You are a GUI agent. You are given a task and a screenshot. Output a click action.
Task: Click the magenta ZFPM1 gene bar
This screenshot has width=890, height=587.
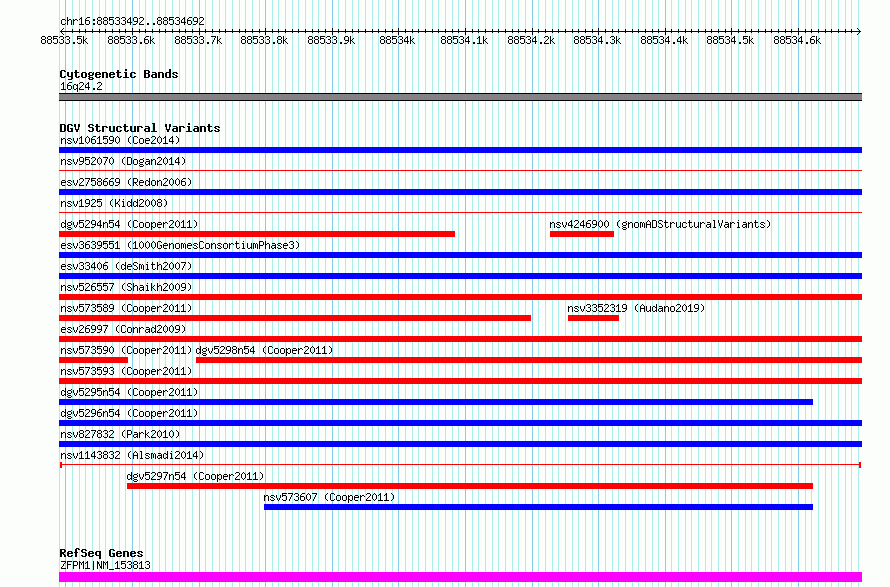click(x=460, y=577)
